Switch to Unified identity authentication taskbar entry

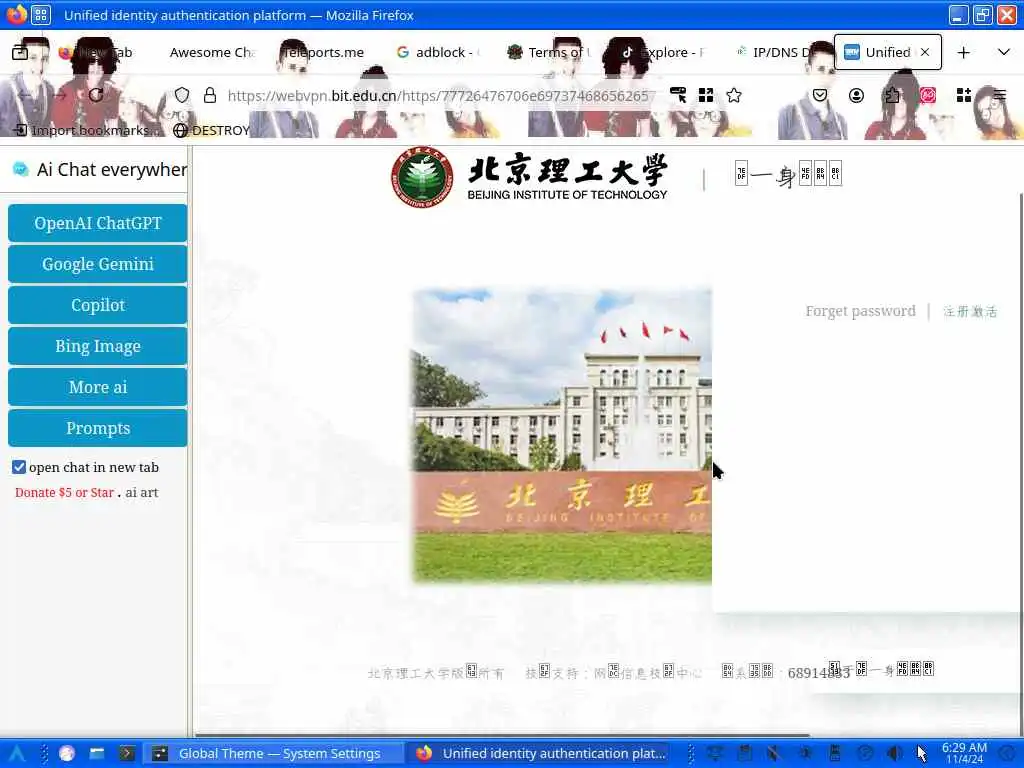pyautogui.click(x=541, y=754)
